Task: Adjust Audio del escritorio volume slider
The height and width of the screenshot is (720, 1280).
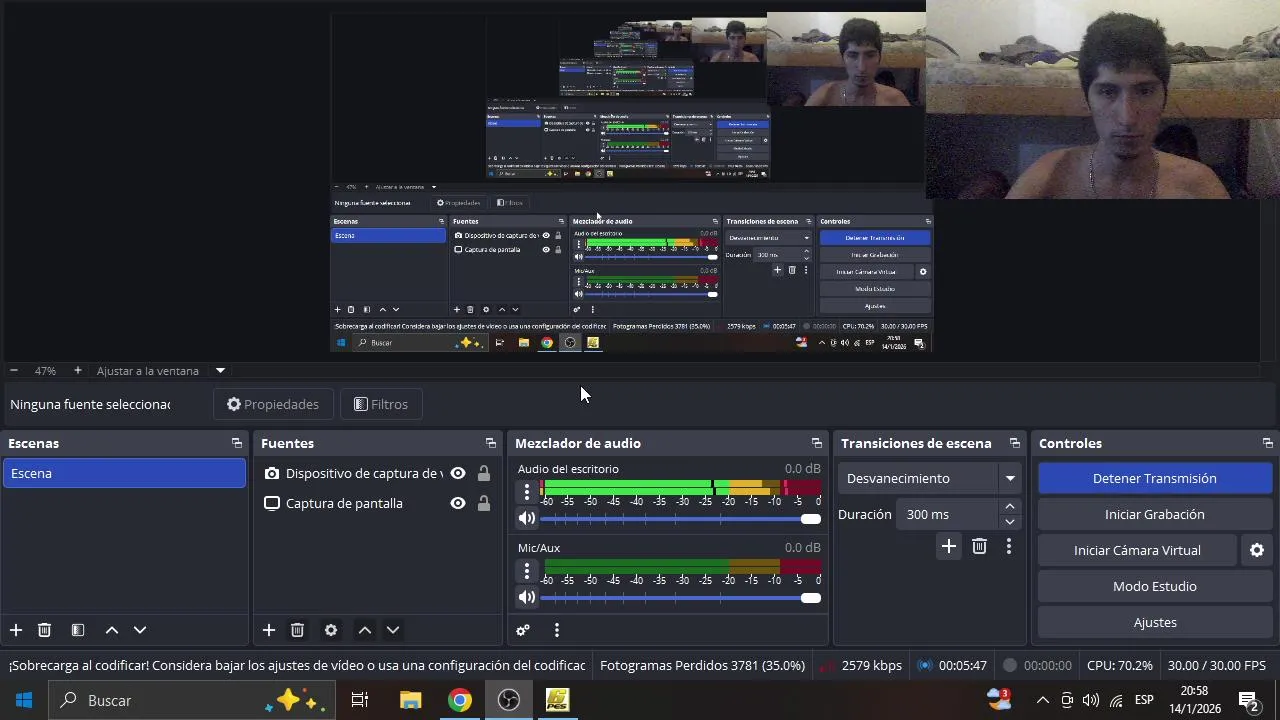Action: click(x=680, y=518)
